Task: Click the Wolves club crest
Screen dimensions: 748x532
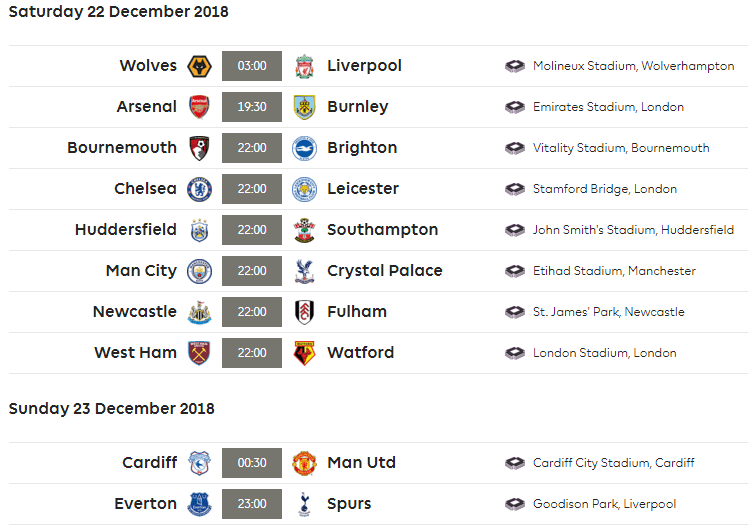Action: [199, 66]
